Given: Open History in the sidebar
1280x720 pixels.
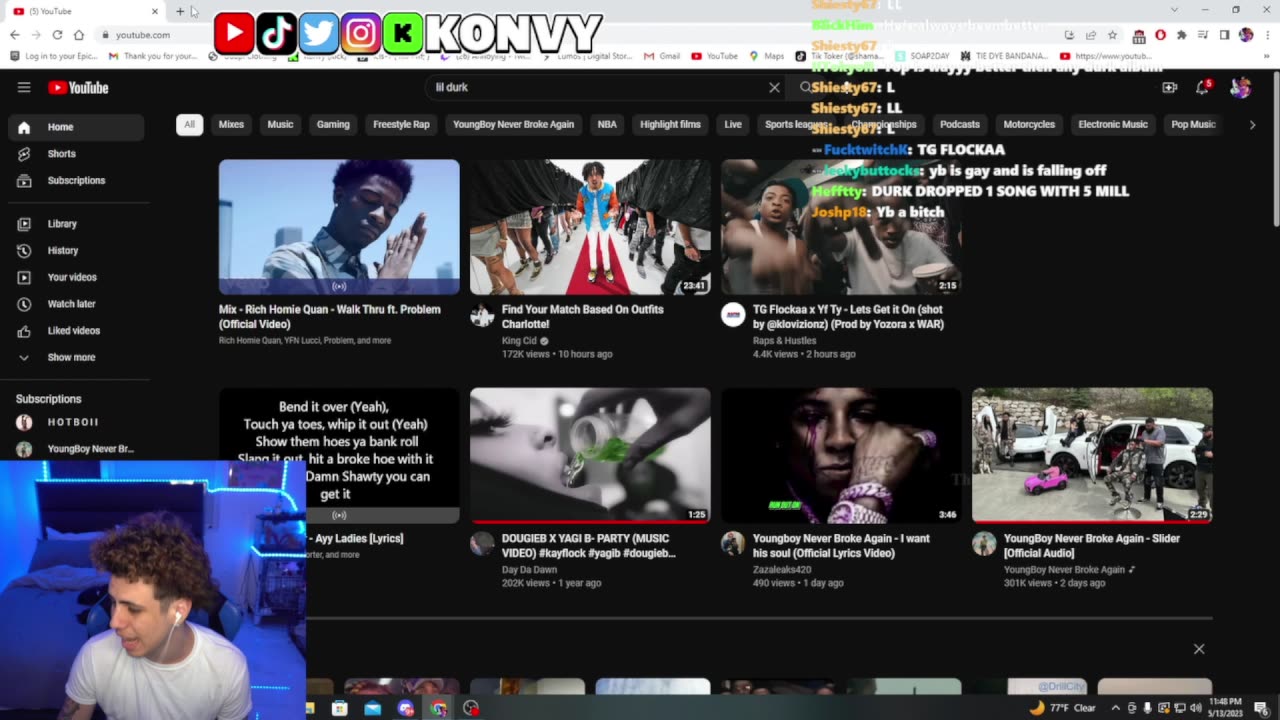Looking at the screenshot, I should tap(76, 251).
